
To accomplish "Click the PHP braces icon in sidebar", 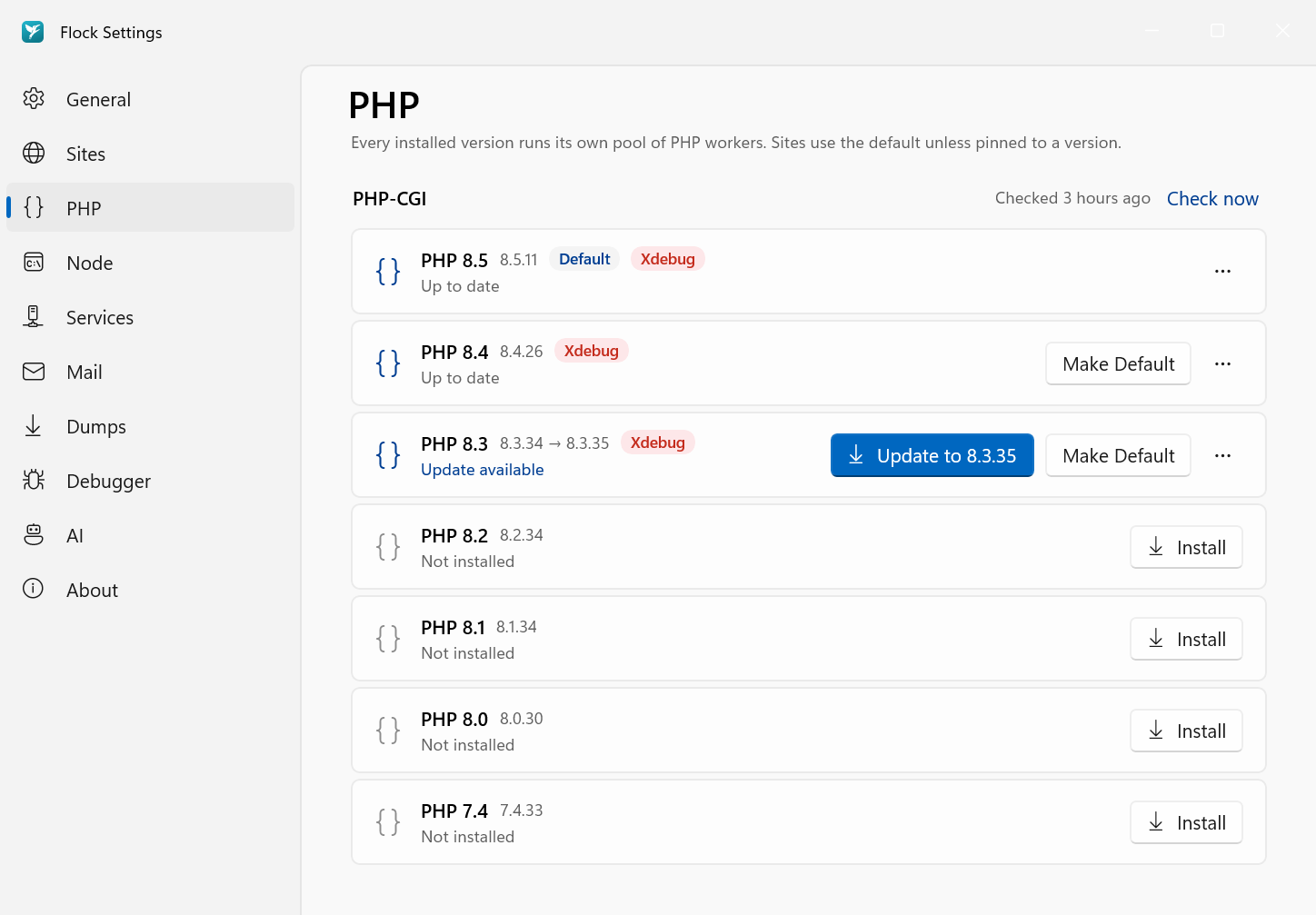I will (34, 207).
